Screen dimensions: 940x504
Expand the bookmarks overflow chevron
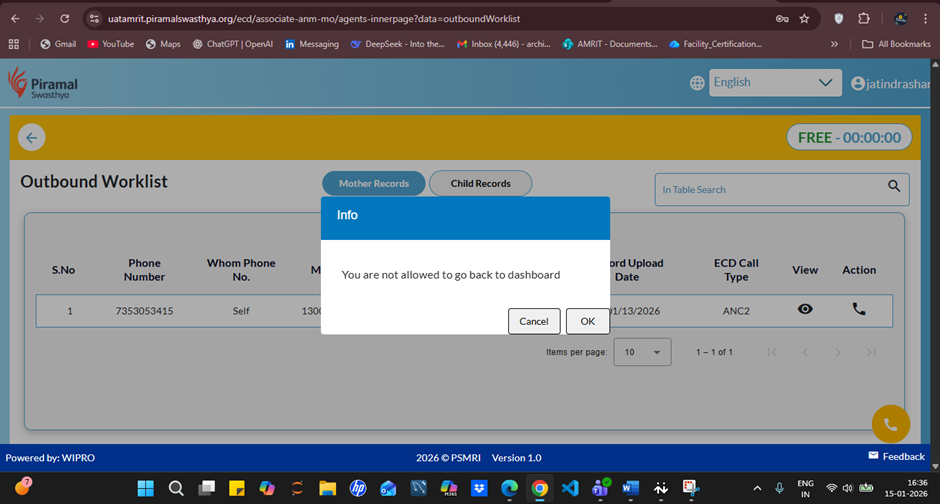[x=834, y=44]
